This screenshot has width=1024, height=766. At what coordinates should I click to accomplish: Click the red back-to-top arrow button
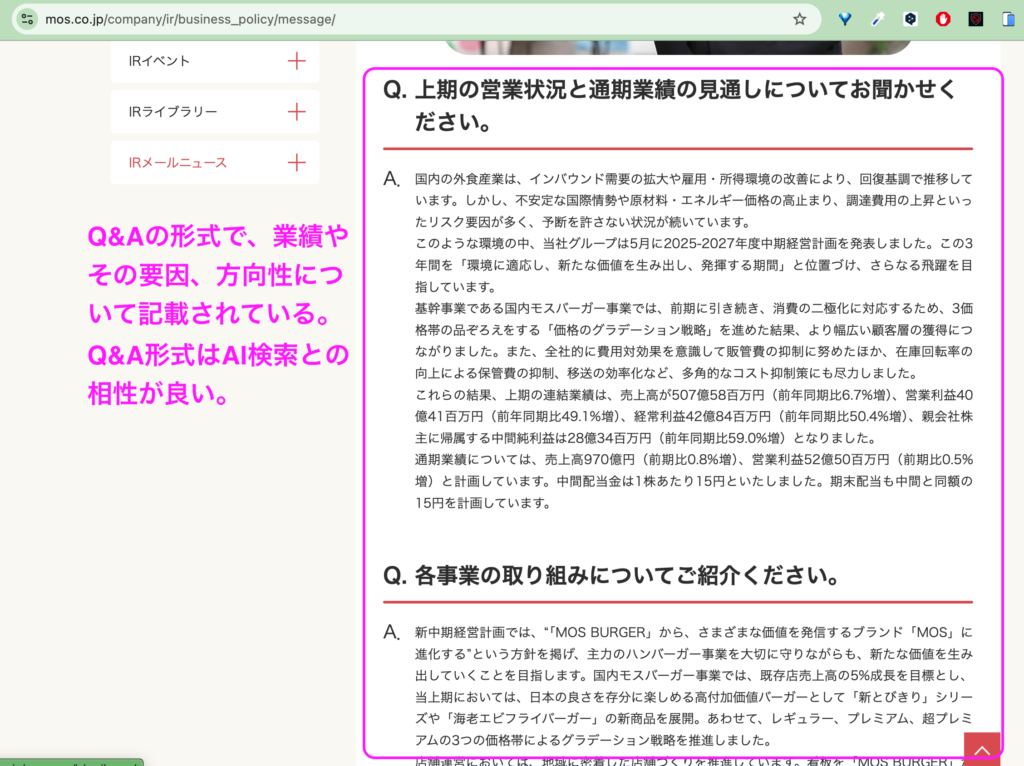point(982,748)
